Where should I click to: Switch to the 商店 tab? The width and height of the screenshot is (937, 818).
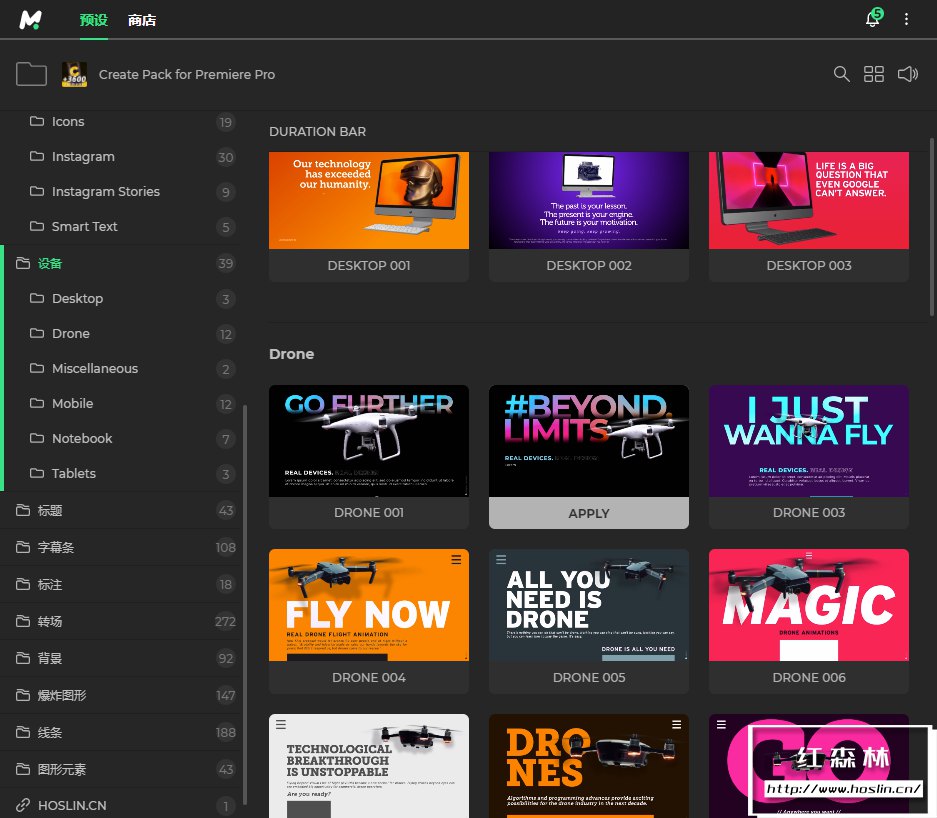tap(142, 20)
